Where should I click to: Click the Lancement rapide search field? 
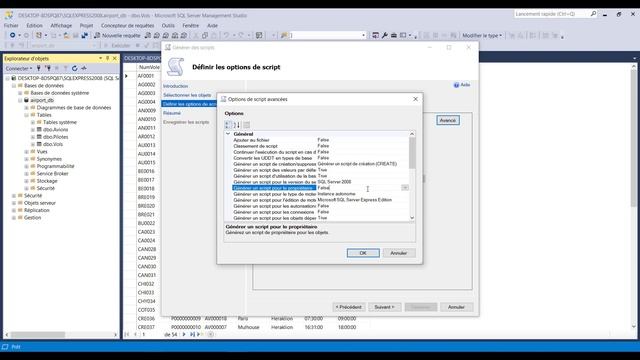[551, 14]
